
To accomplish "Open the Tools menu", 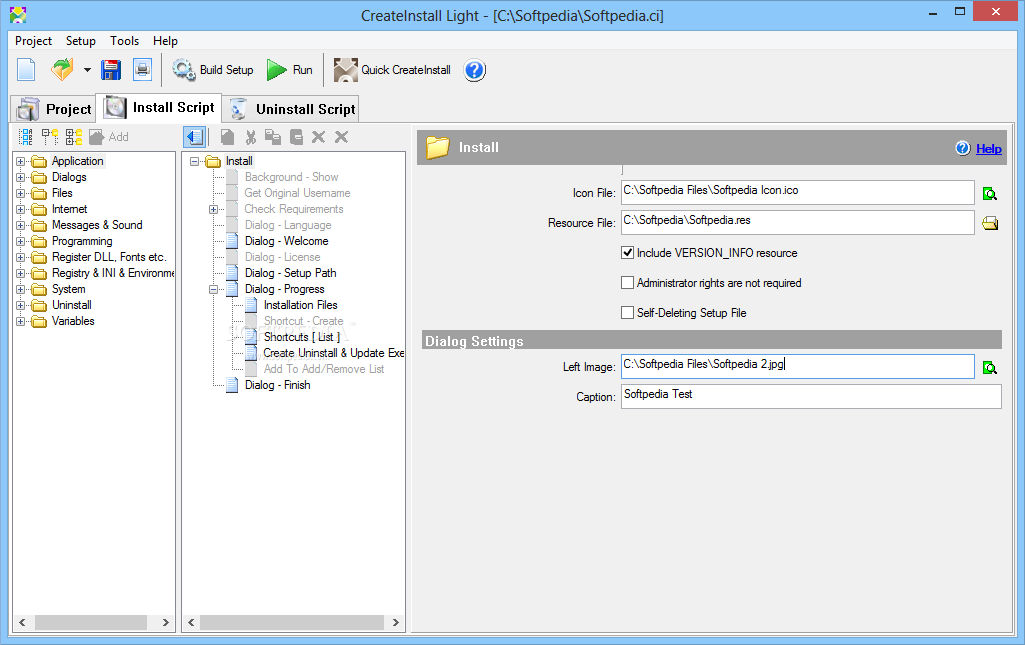I will 124,41.
